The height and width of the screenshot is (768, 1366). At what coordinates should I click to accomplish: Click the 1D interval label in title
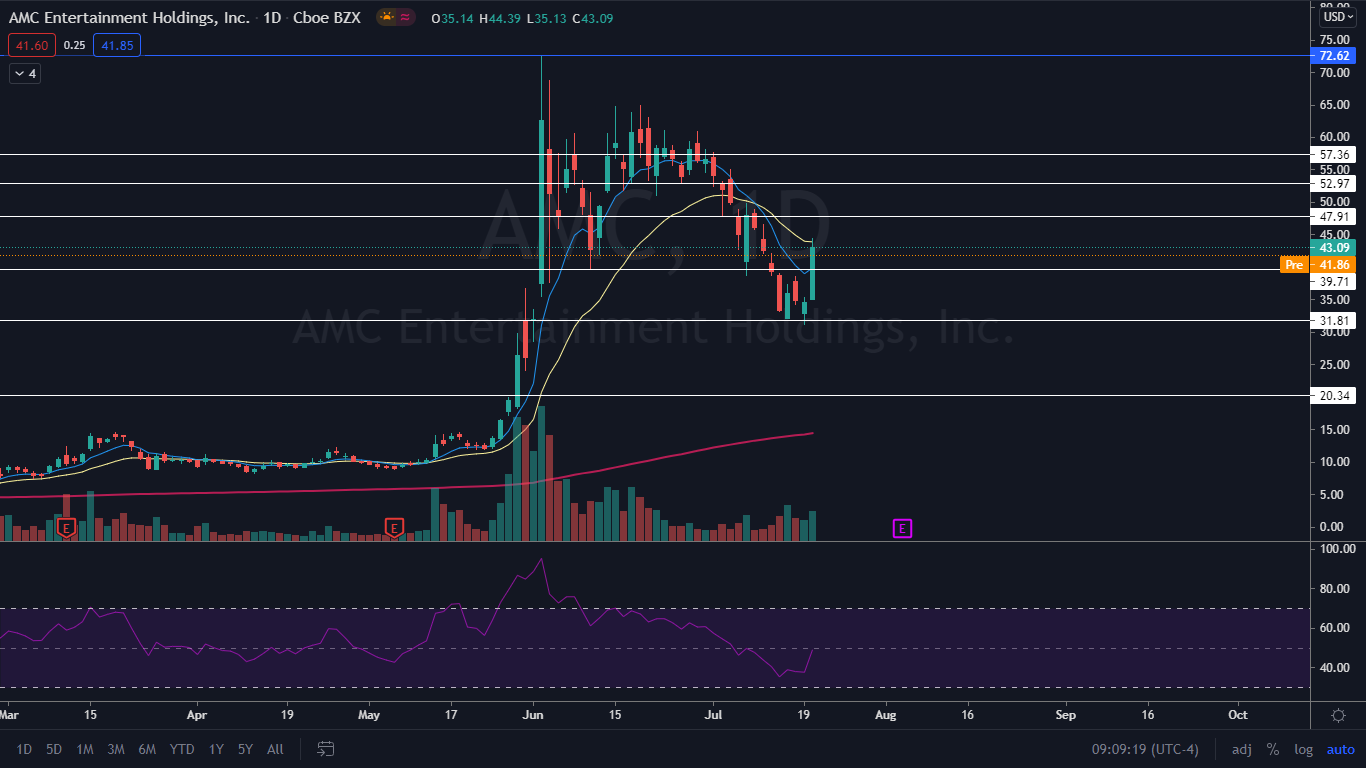(x=273, y=18)
